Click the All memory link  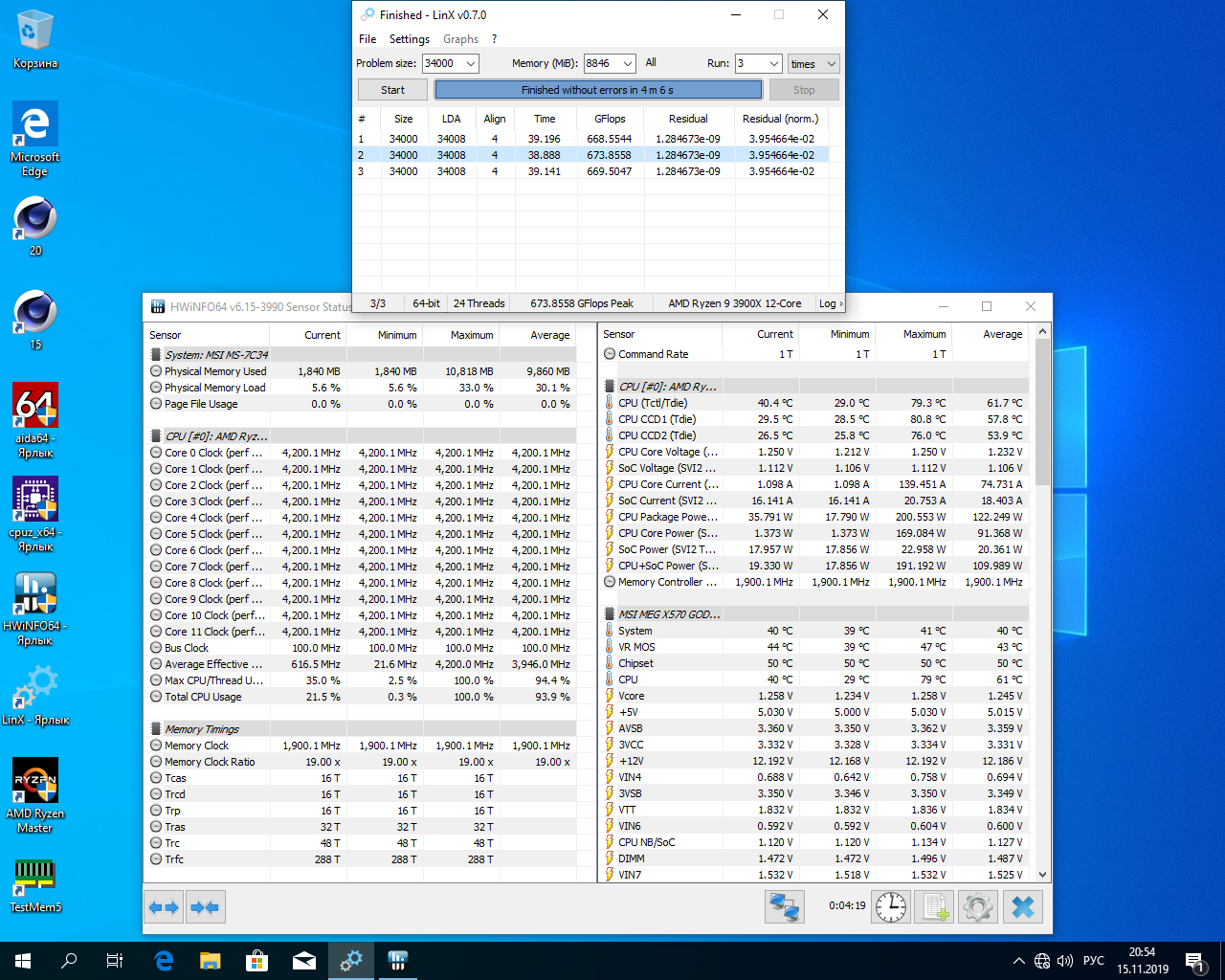tap(651, 62)
